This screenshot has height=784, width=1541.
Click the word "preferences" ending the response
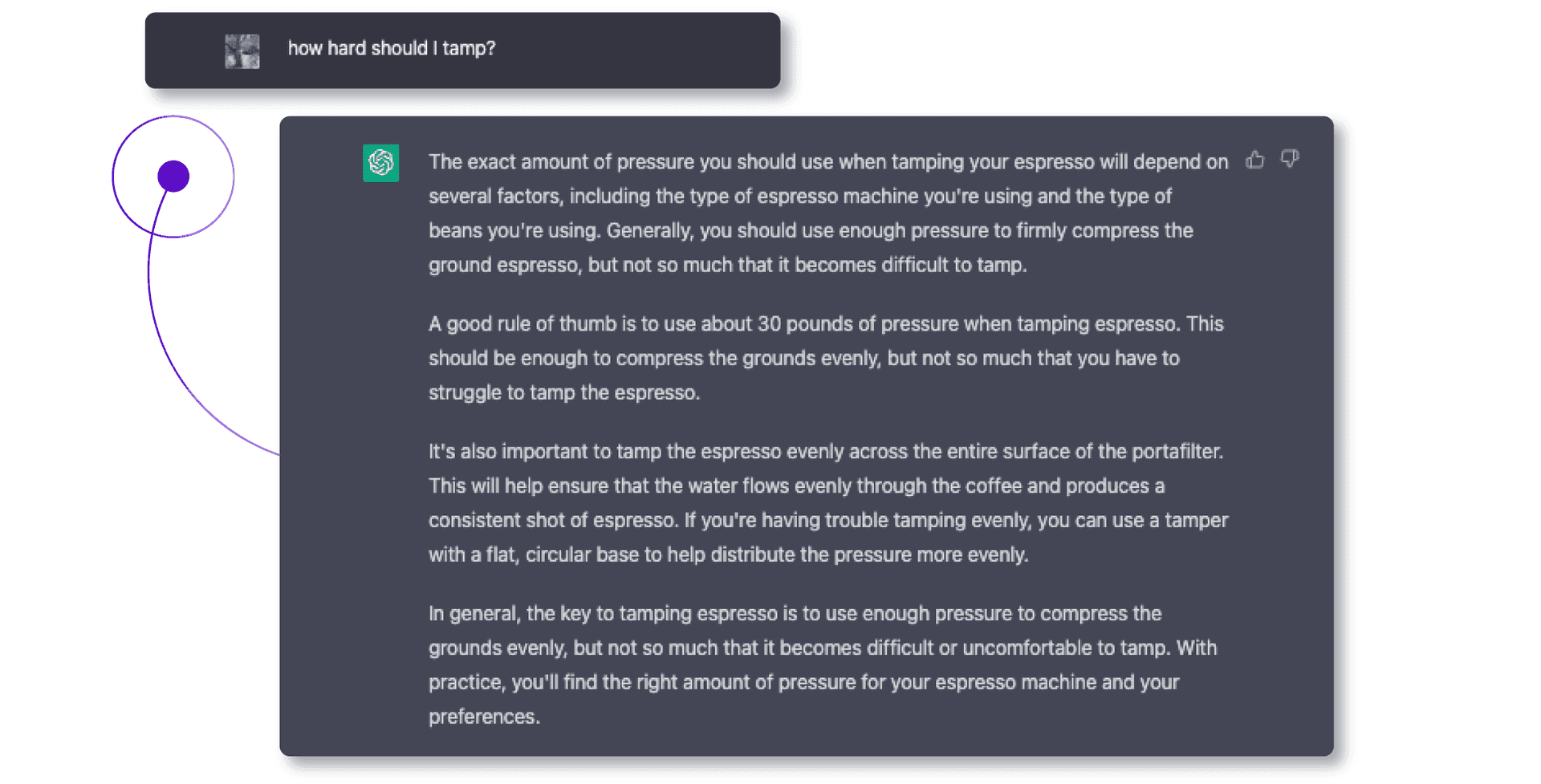coord(482,717)
